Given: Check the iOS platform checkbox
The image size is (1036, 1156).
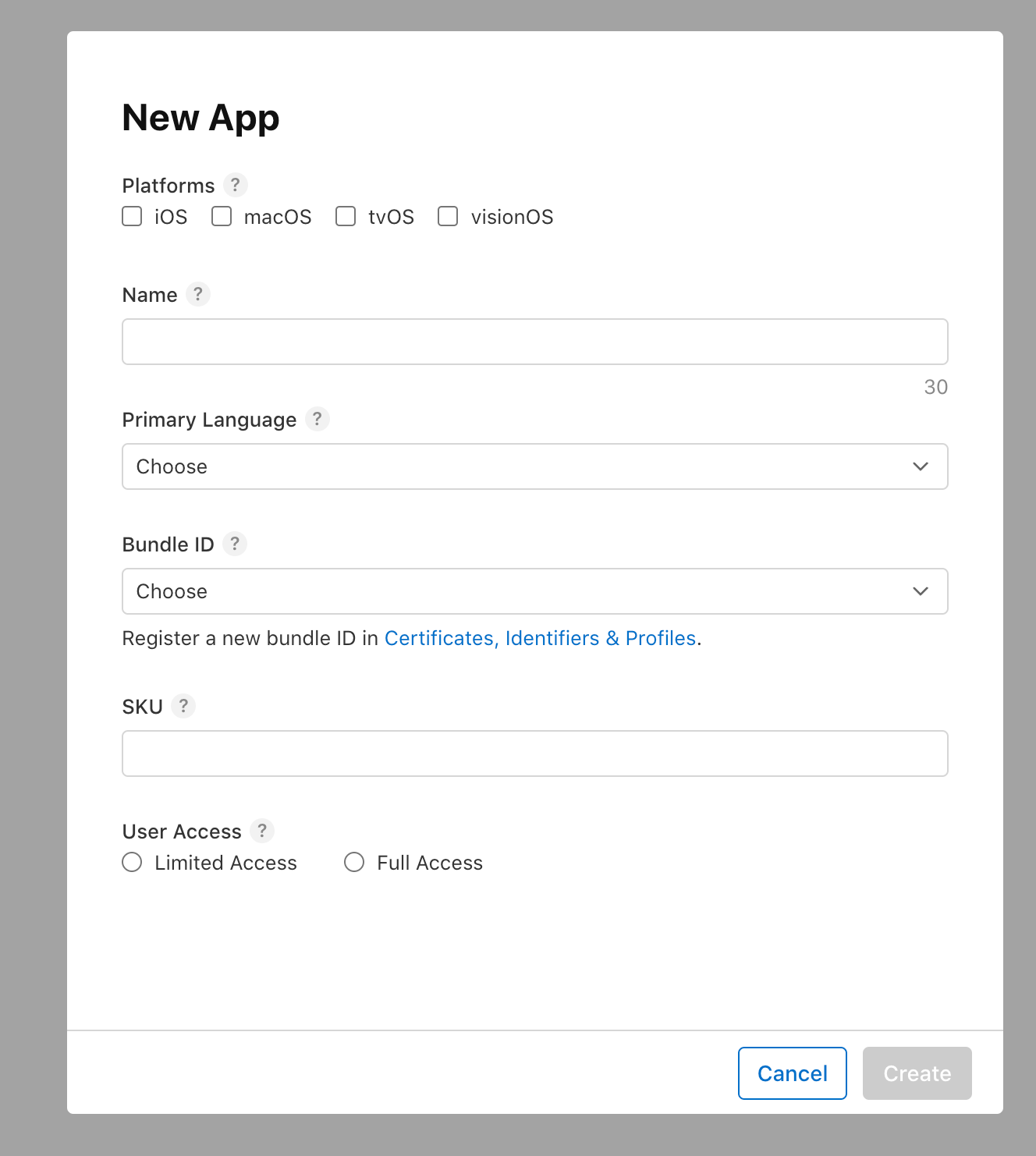Looking at the screenshot, I should click(x=132, y=216).
